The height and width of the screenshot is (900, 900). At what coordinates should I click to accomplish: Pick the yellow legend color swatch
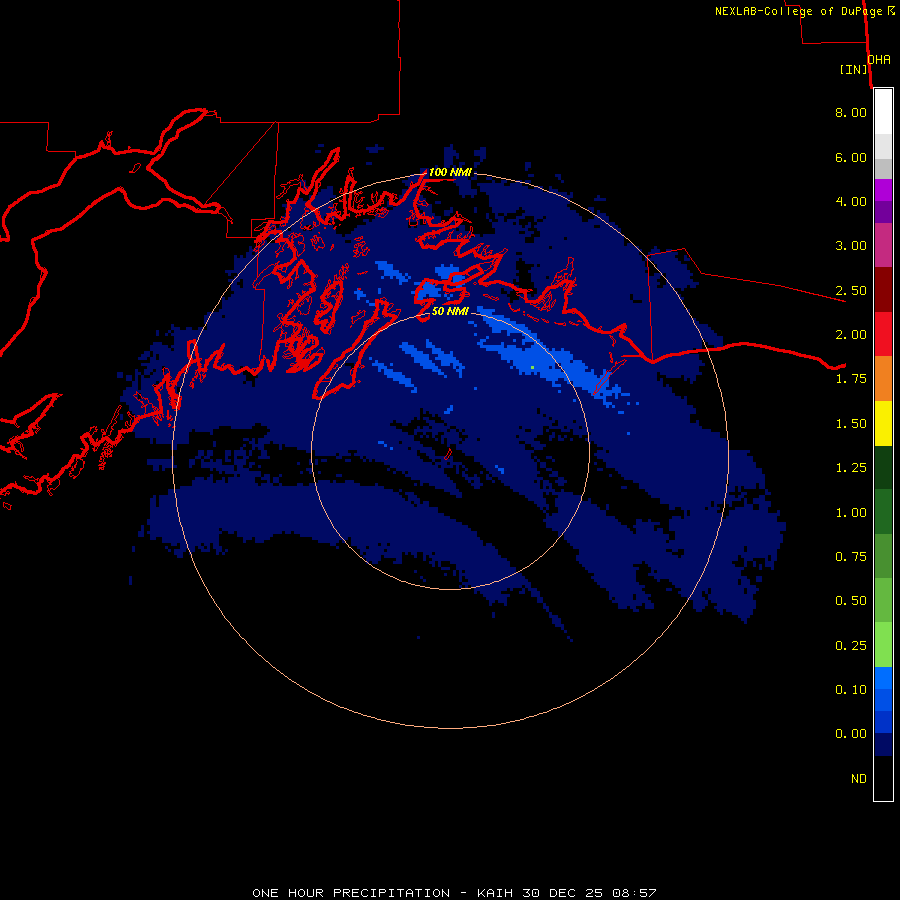tap(883, 424)
